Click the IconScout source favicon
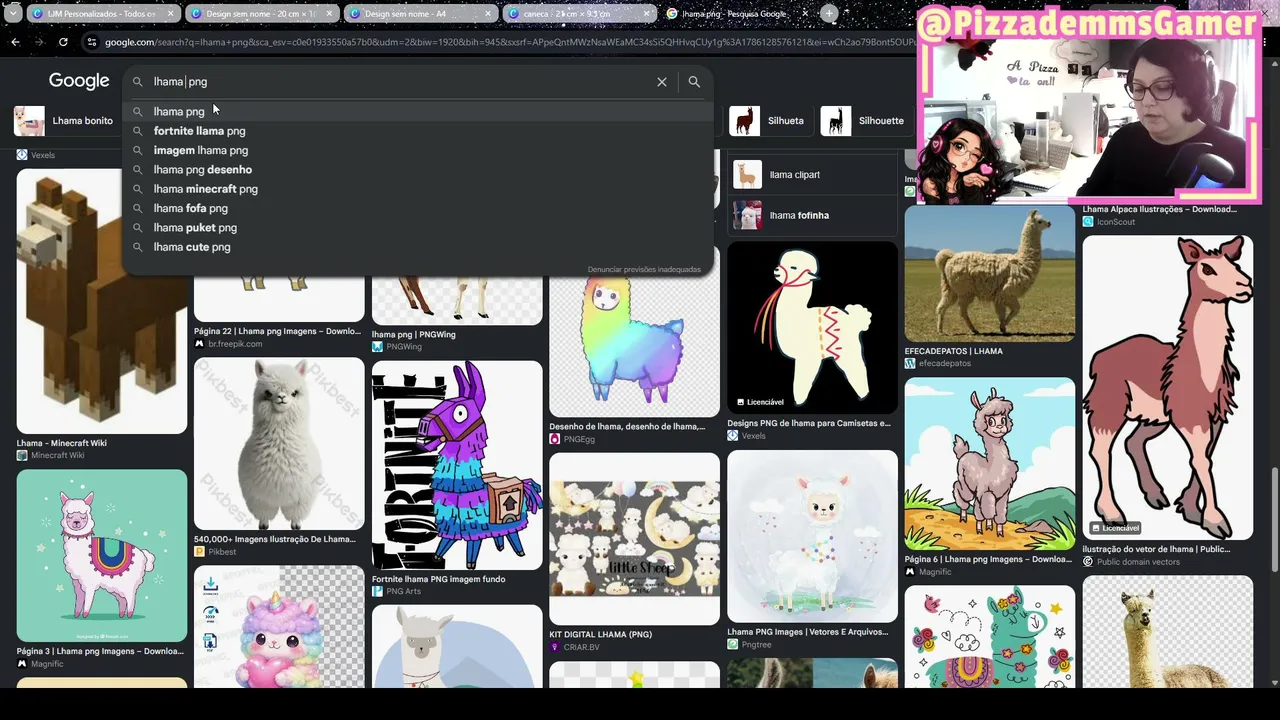Viewport: 1280px width, 720px height. coord(1088,222)
